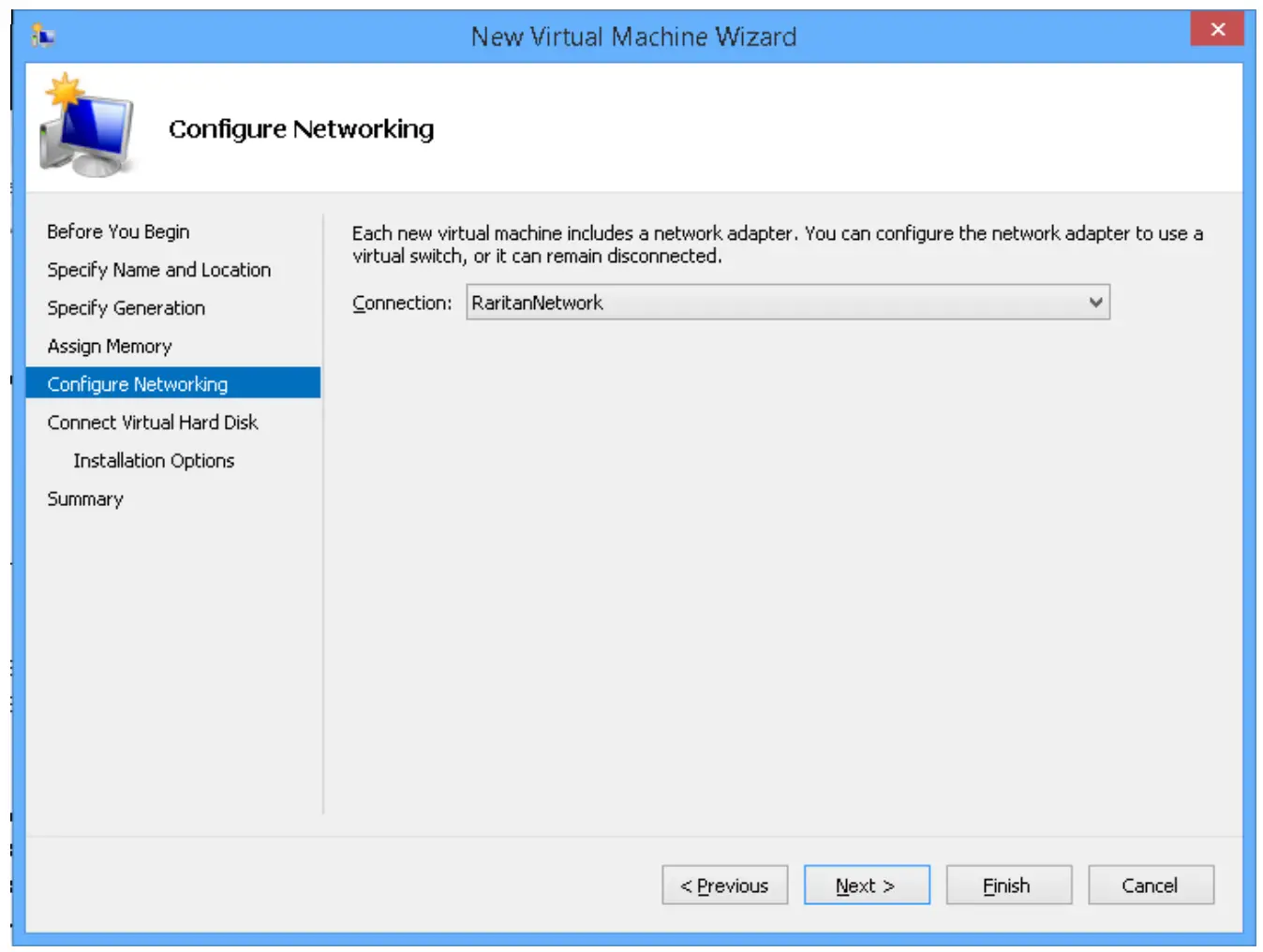This screenshot has height=952, width=1263.
Task: Click the Configure Networking page heading
Action: point(301,128)
